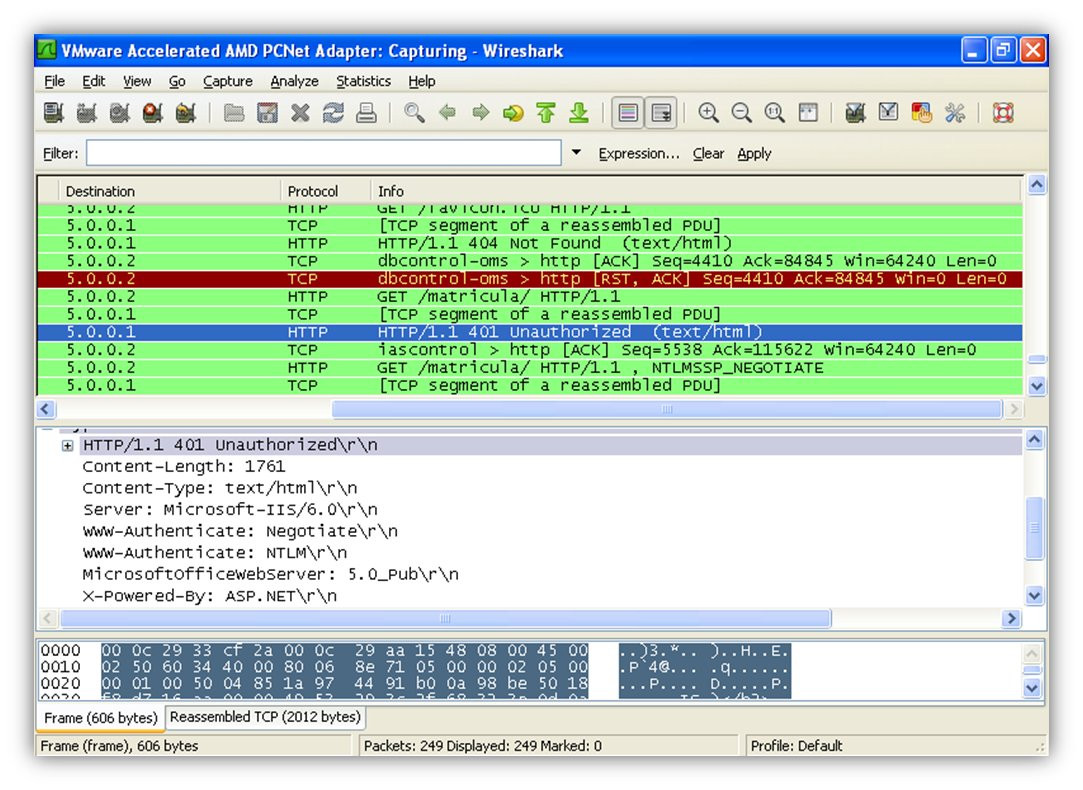Screen dimensions: 1083x790
Task: Clear the display filter
Action: coord(709,153)
